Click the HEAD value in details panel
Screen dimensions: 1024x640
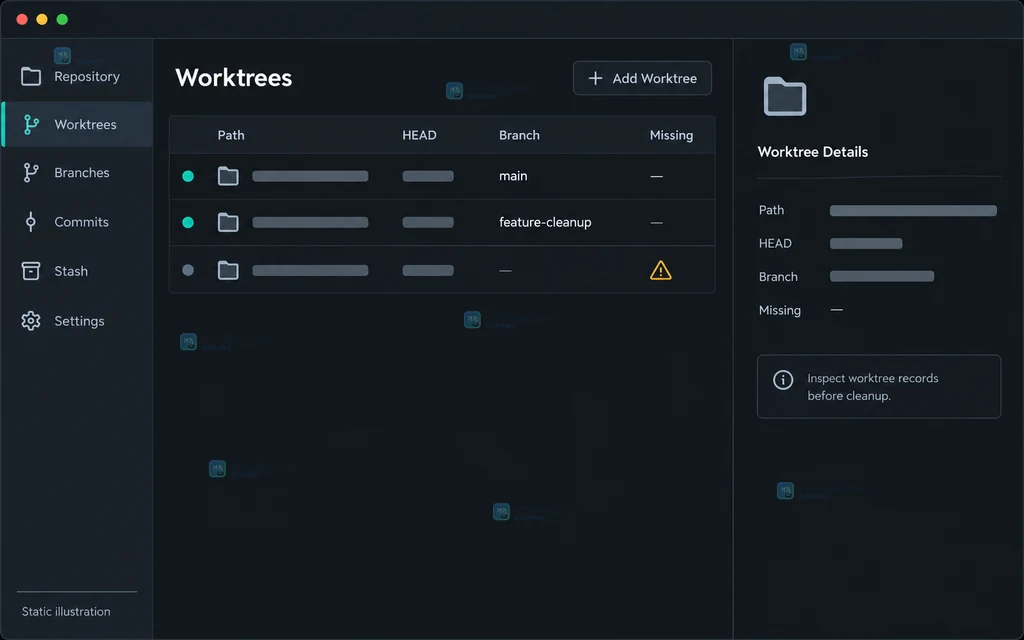point(866,244)
